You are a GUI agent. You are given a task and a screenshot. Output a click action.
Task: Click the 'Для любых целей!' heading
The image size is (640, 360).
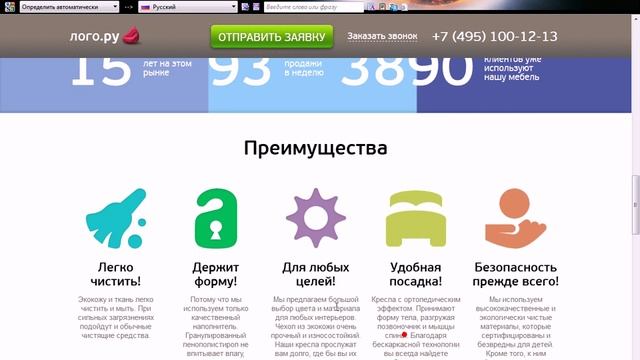(316, 274)
